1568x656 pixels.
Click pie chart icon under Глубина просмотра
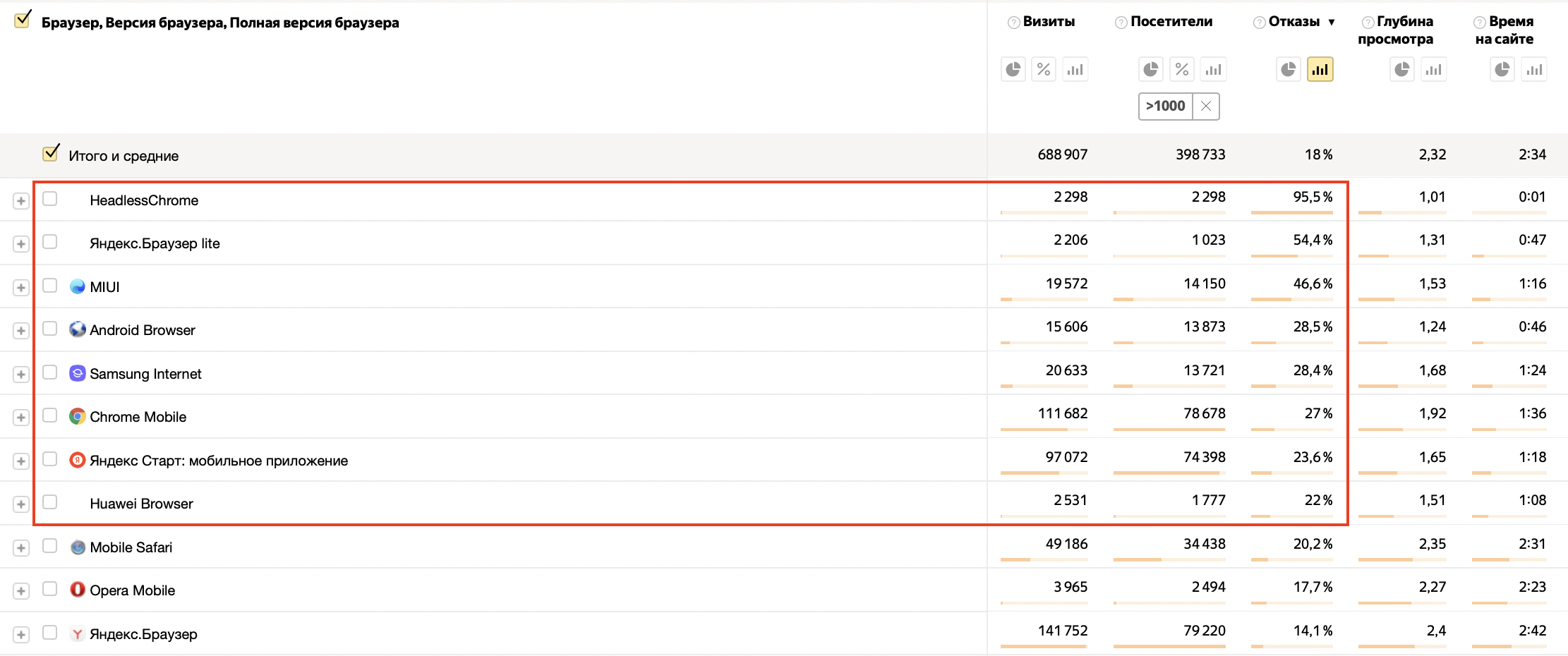pos(1402,69)
